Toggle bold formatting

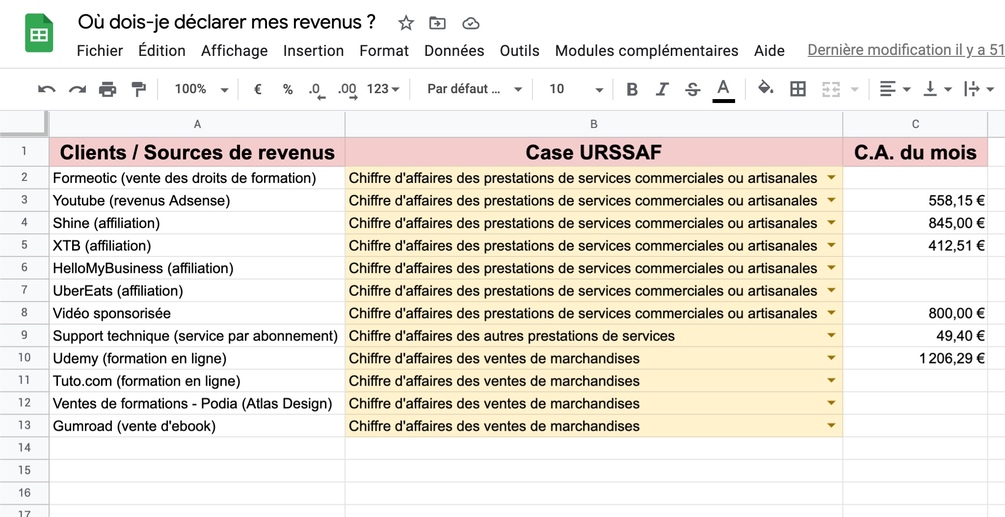point(632,89)
